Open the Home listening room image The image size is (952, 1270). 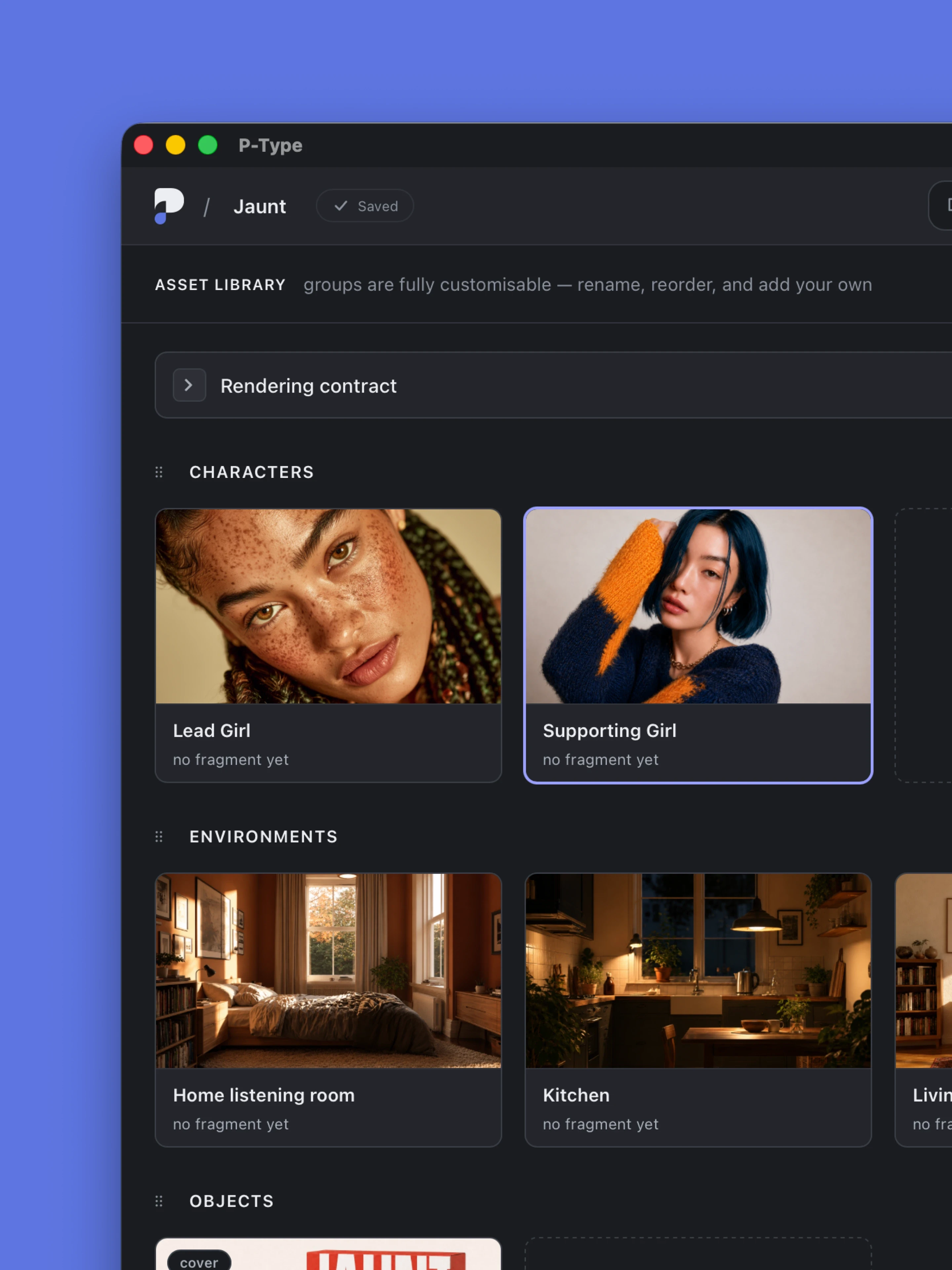[328, 971]
